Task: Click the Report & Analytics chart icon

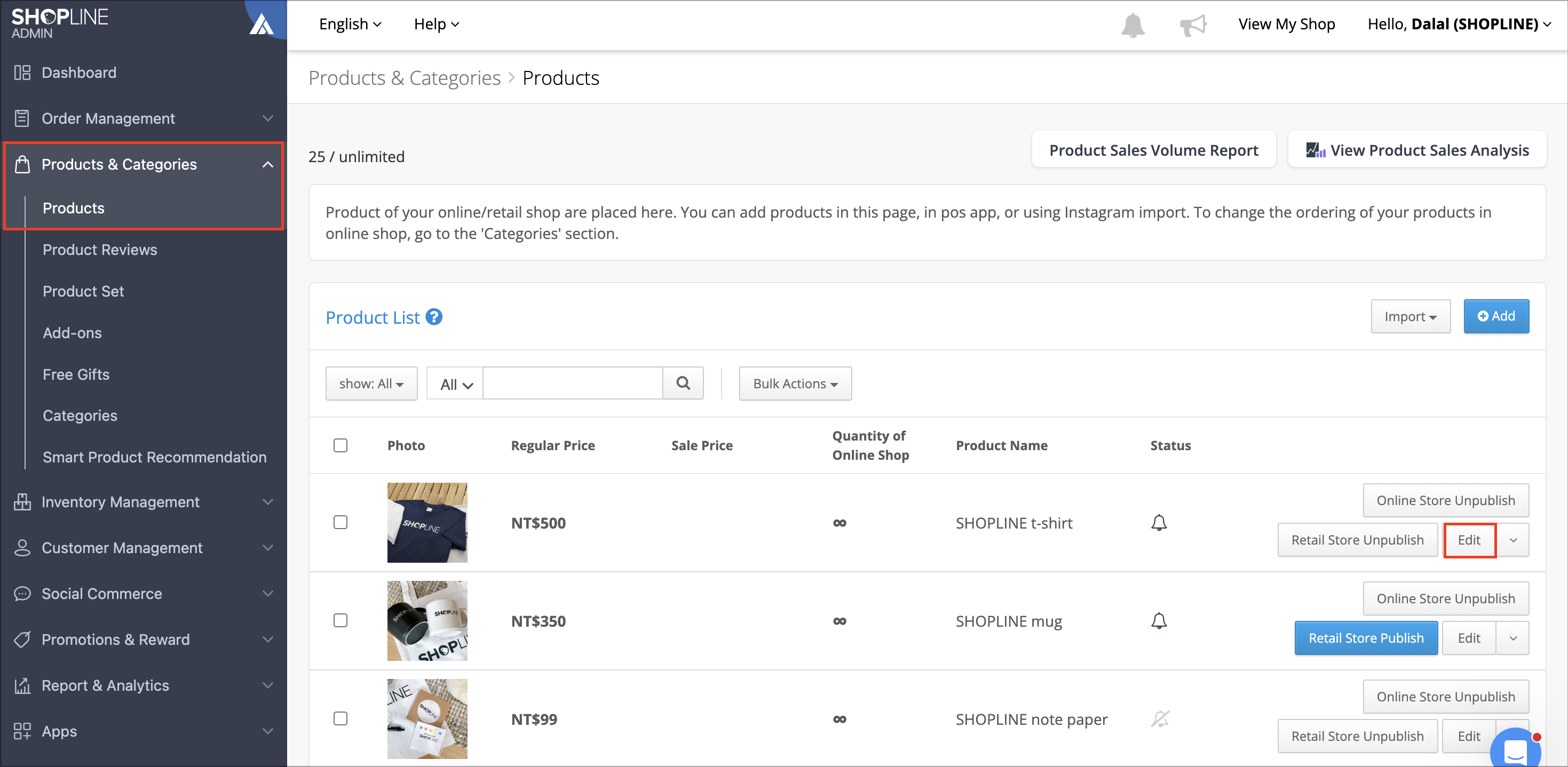Action: click(22, 685)
